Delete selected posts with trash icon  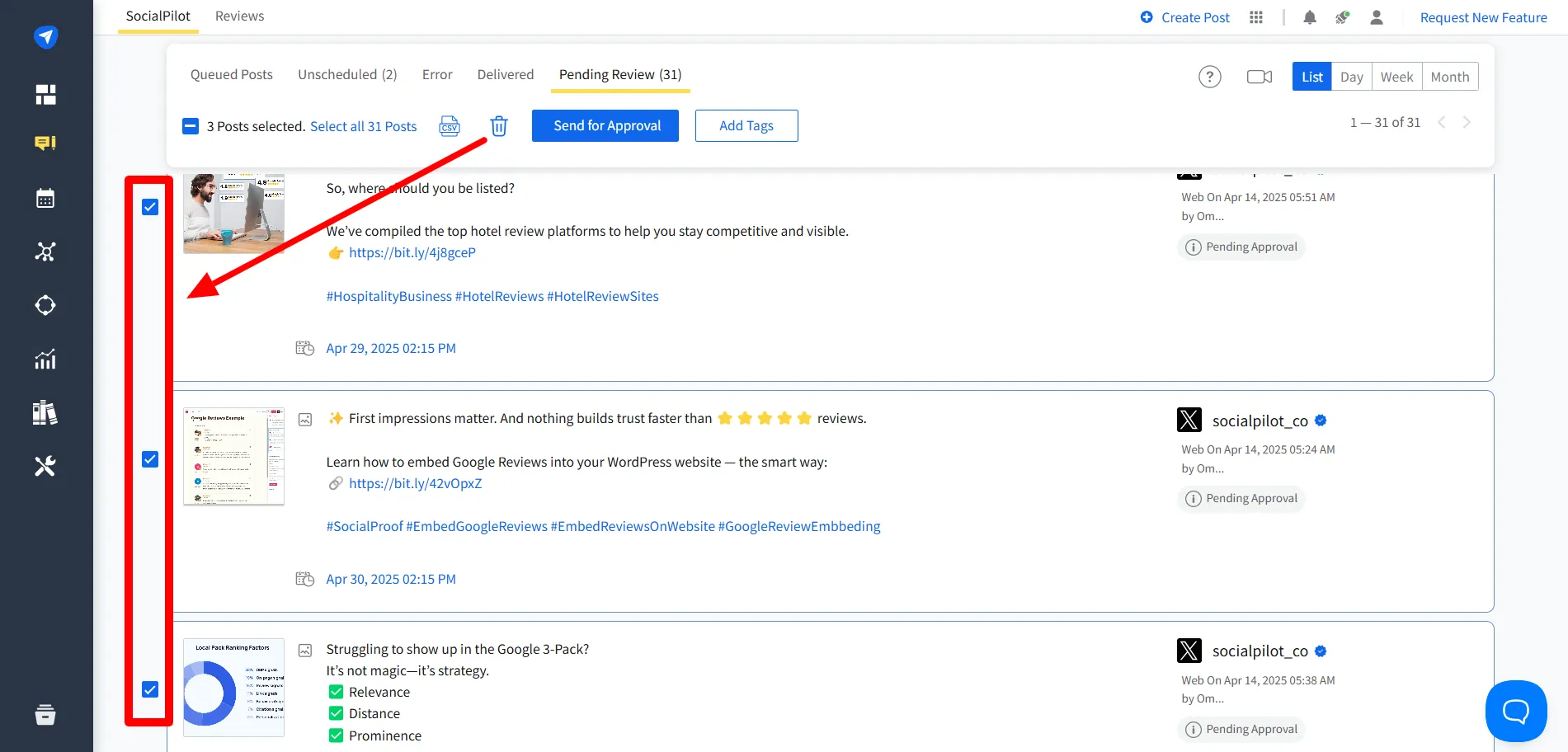click(499, 126)
